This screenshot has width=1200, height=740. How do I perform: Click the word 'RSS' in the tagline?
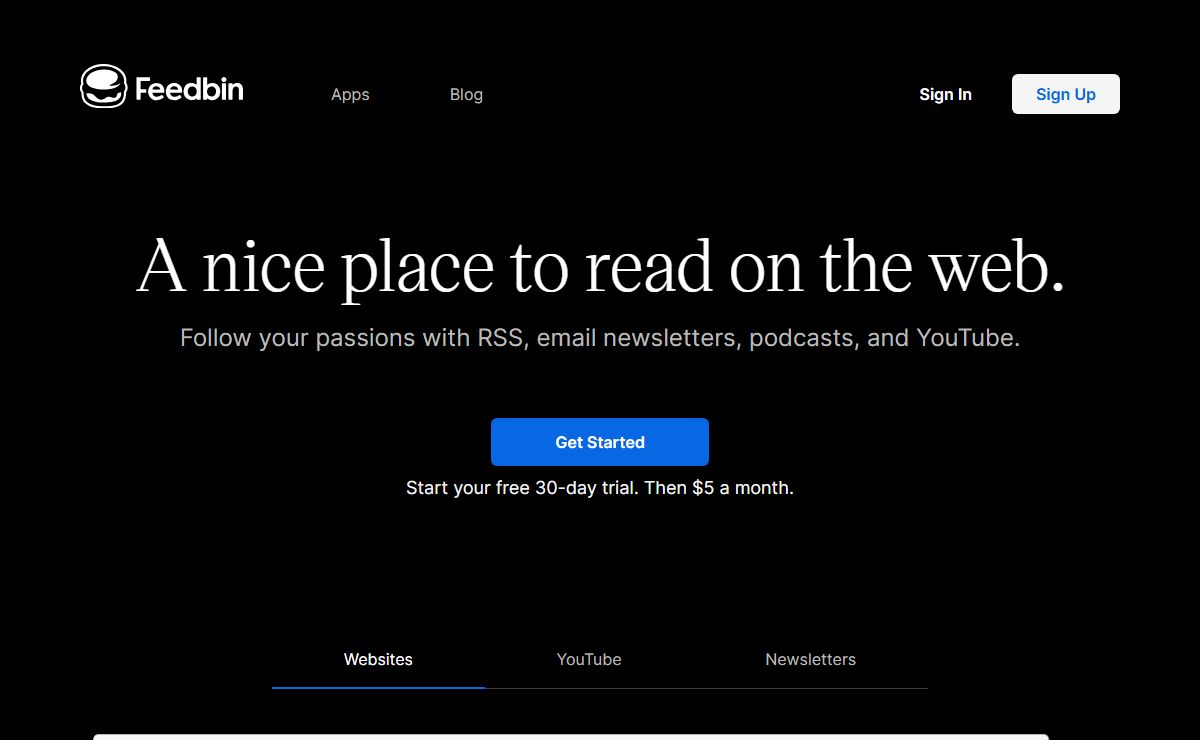point(499,338)
